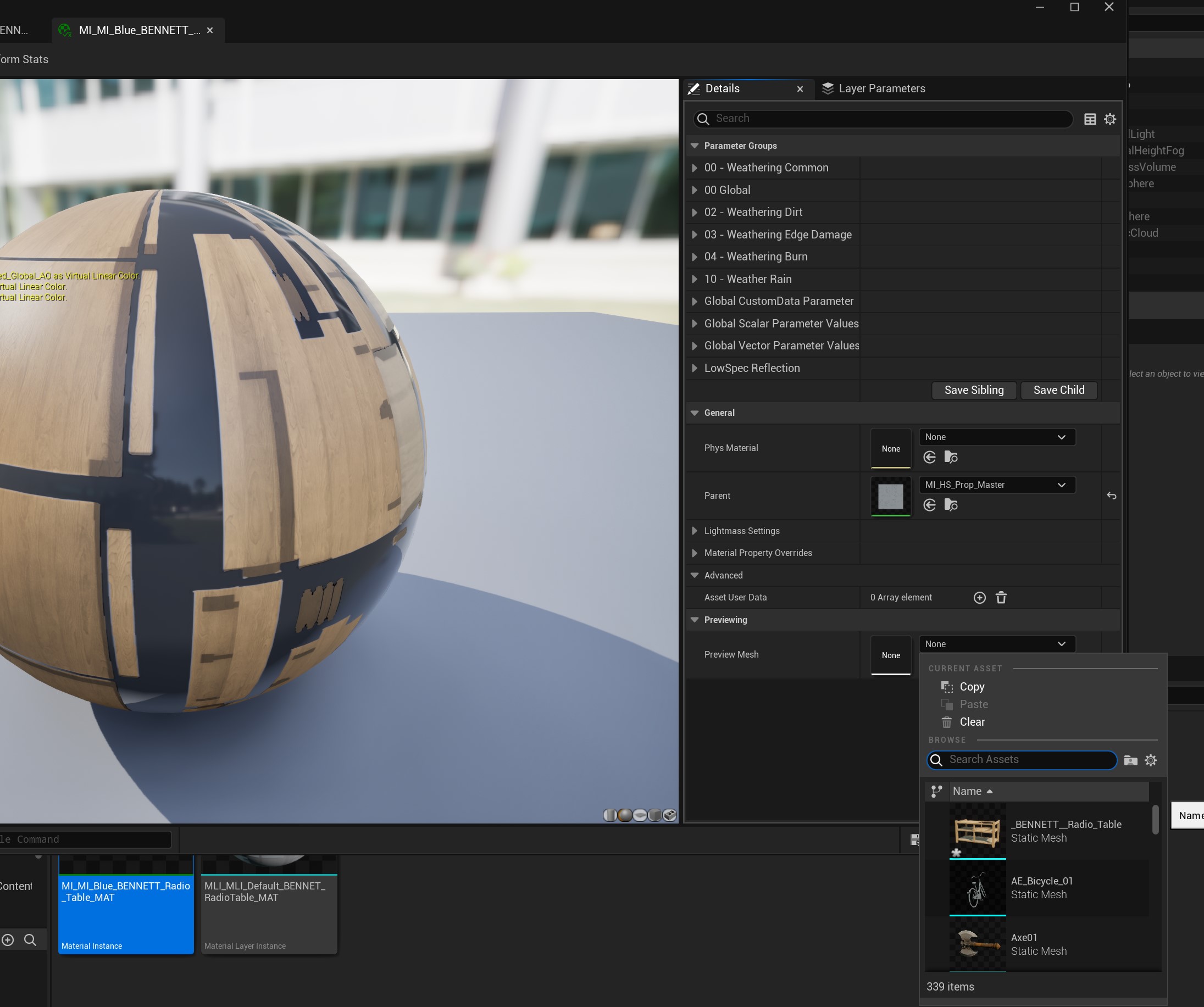The image size is (1204, 1007).
Task: Collapse the General section
Action: [694, 413]
